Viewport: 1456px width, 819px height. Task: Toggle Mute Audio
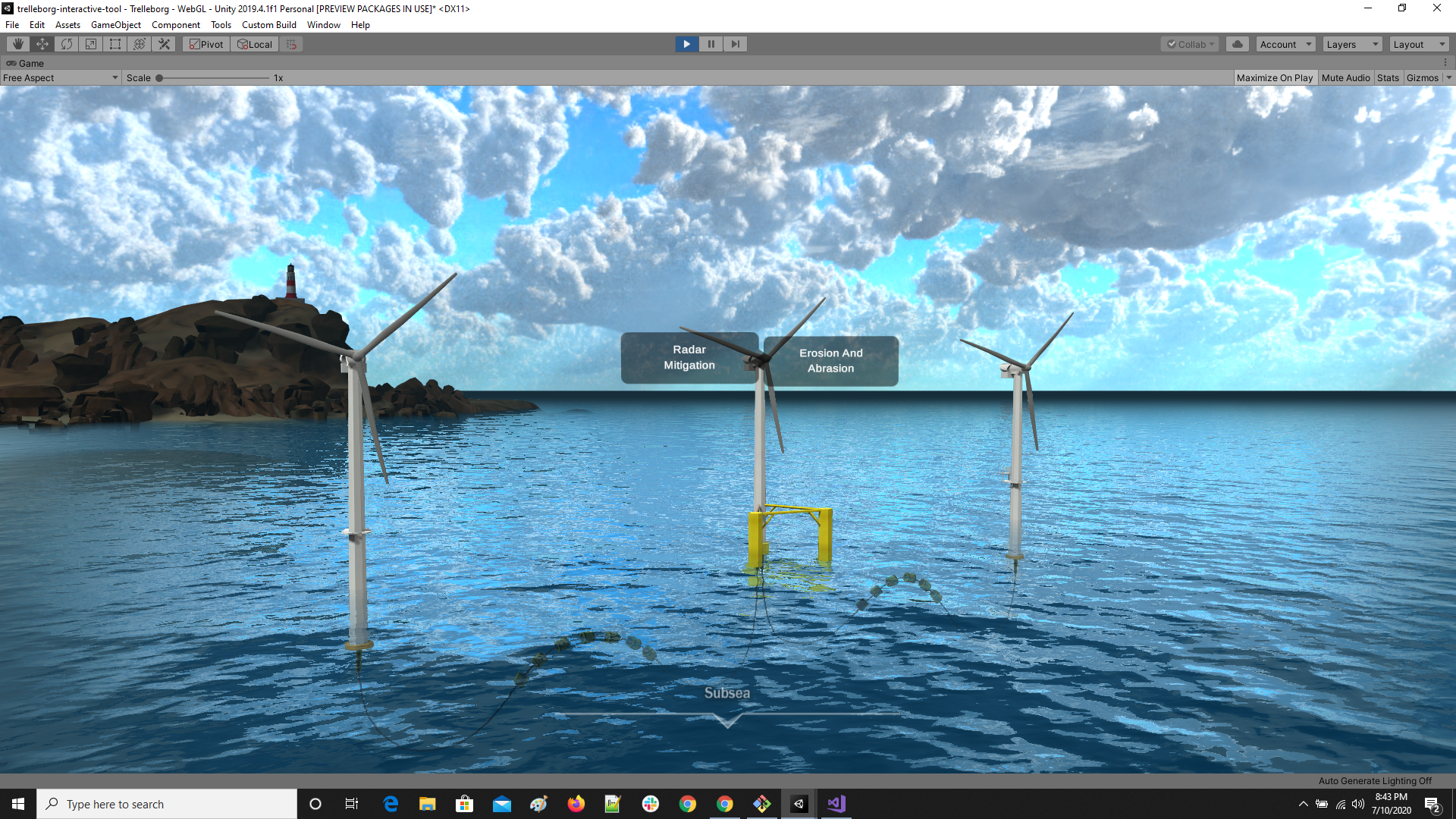tap(1345, 77)
